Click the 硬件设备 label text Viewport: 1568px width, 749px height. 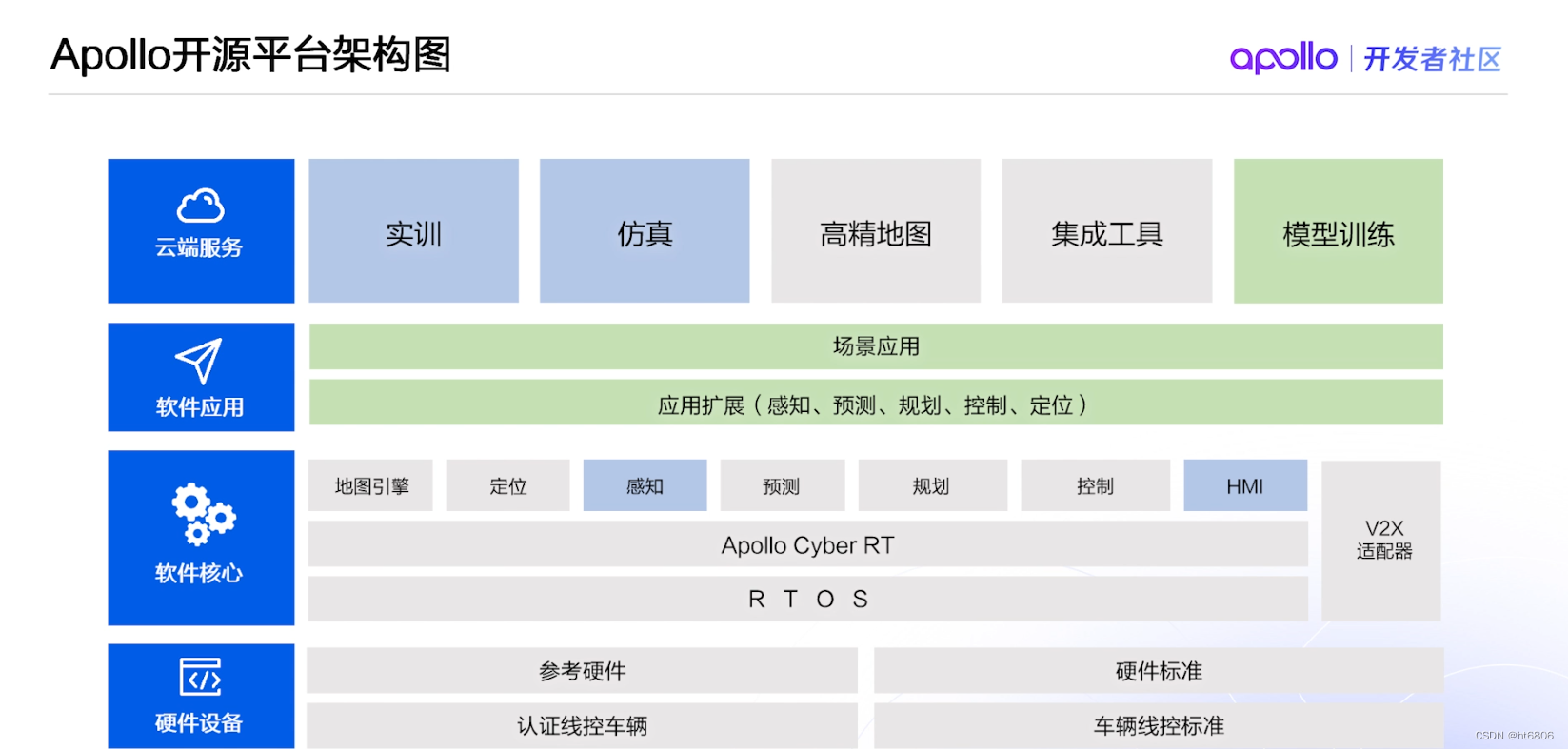pos(199,723)
